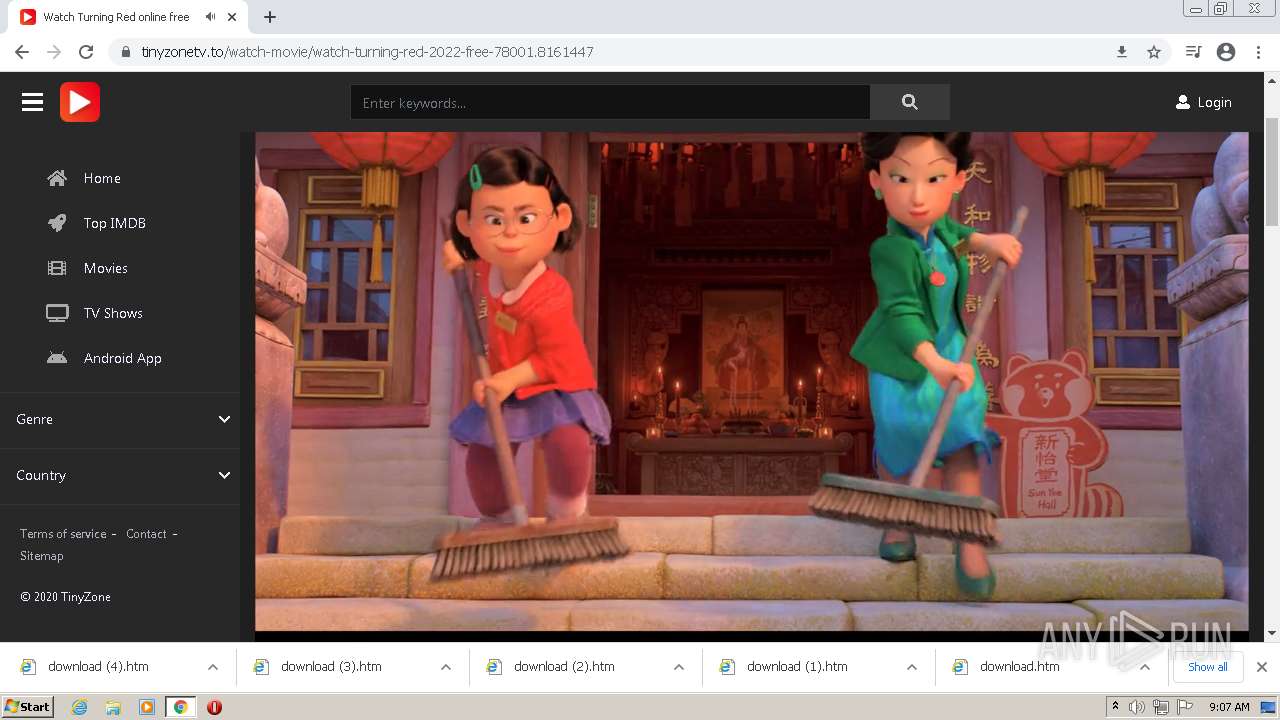The image size is (1280, 720).
Task: Click the address bar URL
Action: (367, 52)
